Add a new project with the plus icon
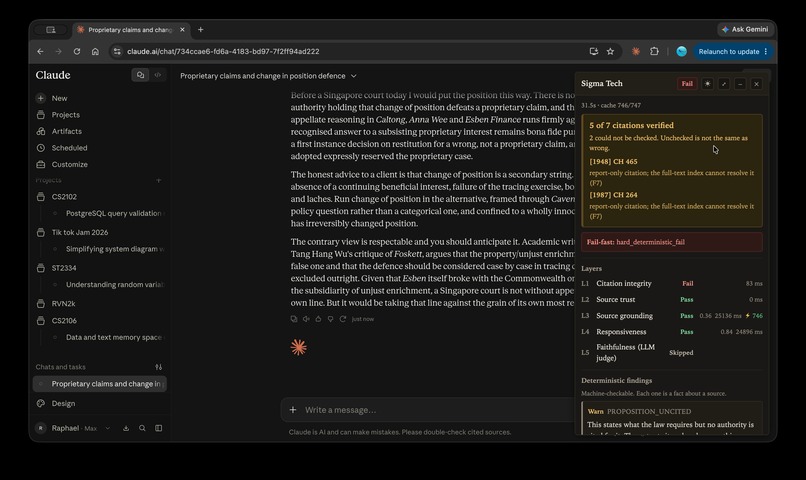Screen dimensions: 806x480 coord(158,180)
